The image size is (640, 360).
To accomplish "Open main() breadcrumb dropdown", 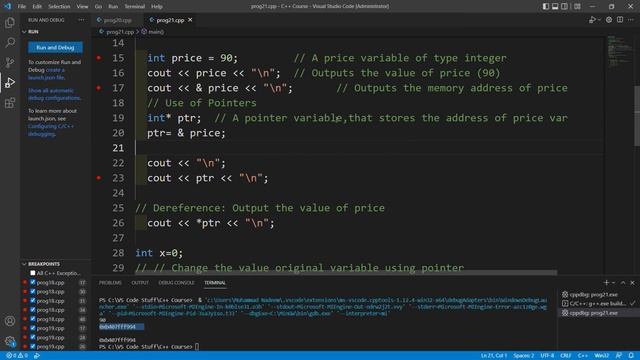I will pos(153,31).
